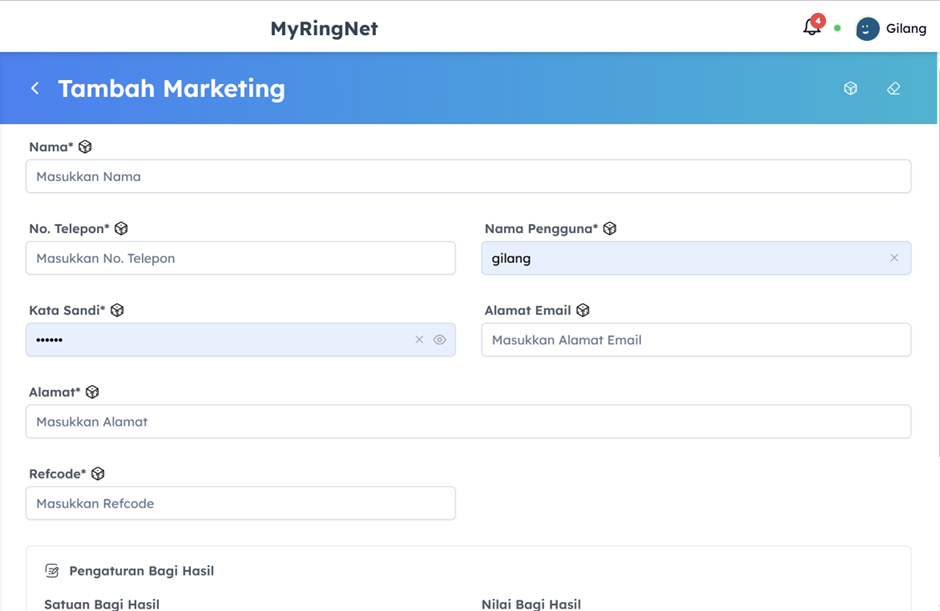The height and width of the screenshot is (611, 940).
Task: Clear the Kata Sandi field value
Action: pos(419,340)
